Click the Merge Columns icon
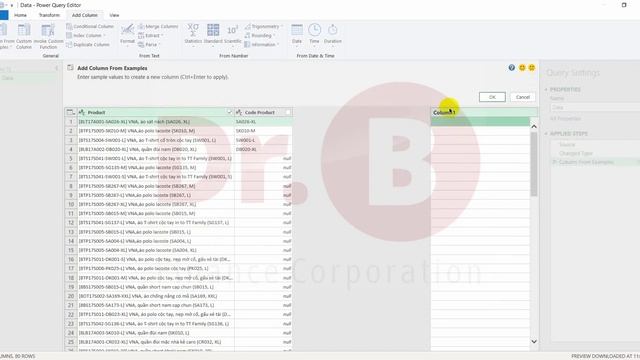Screen dimensions: 640x360 click(141, 27)
